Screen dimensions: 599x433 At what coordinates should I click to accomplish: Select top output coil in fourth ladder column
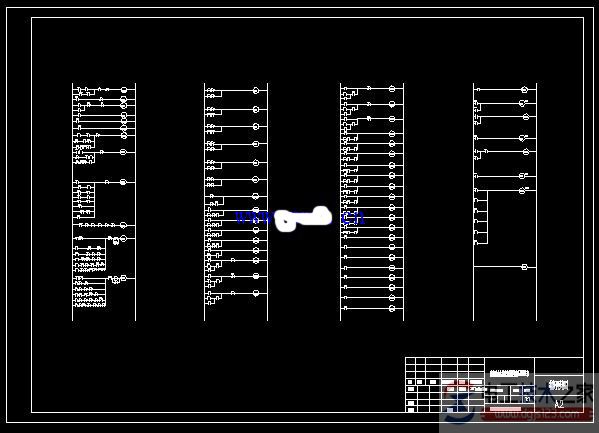point(525,90)
